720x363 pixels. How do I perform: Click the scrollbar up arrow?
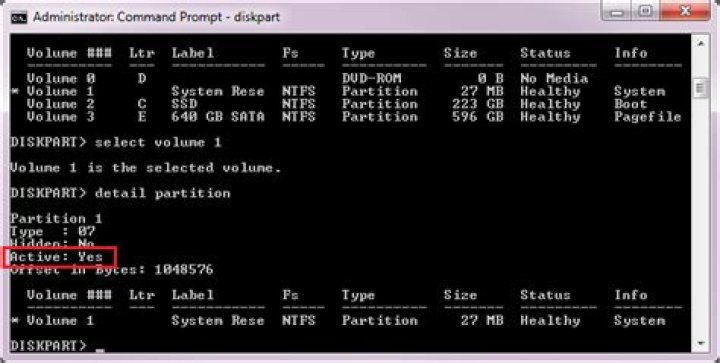pos(700,44)
